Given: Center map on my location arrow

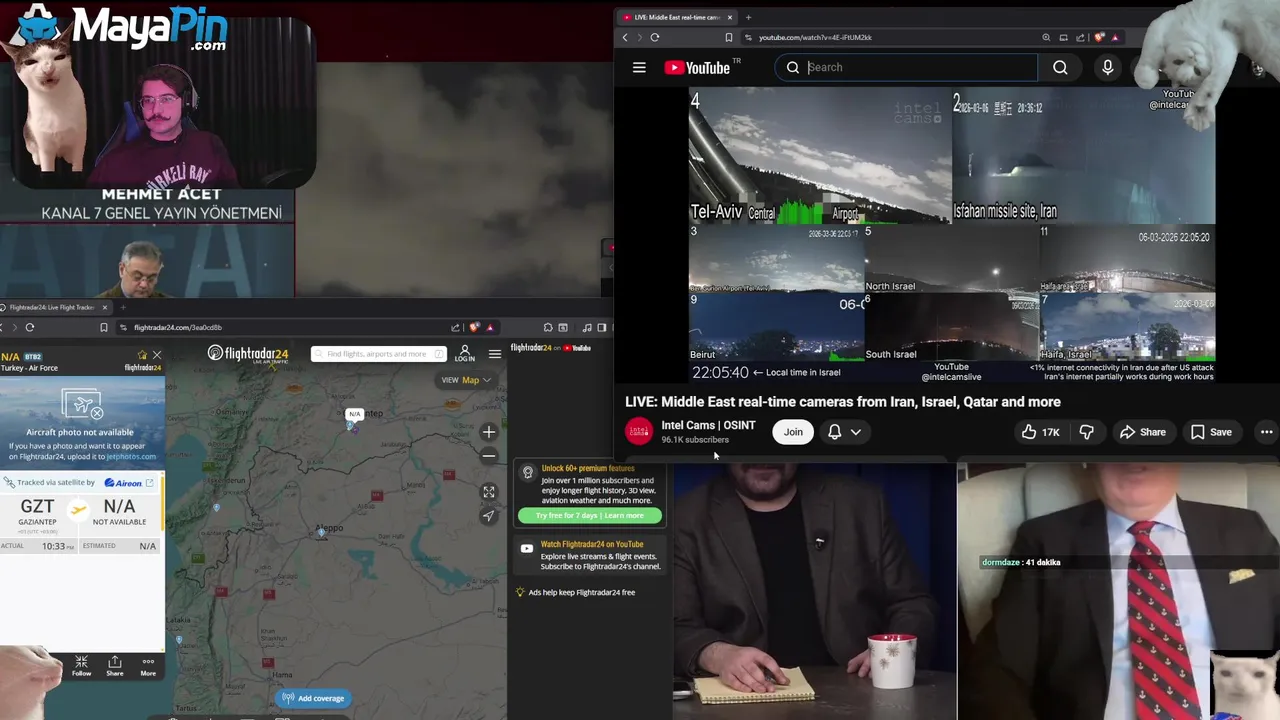Looking at the screenshot, I should tap(488, 516).
